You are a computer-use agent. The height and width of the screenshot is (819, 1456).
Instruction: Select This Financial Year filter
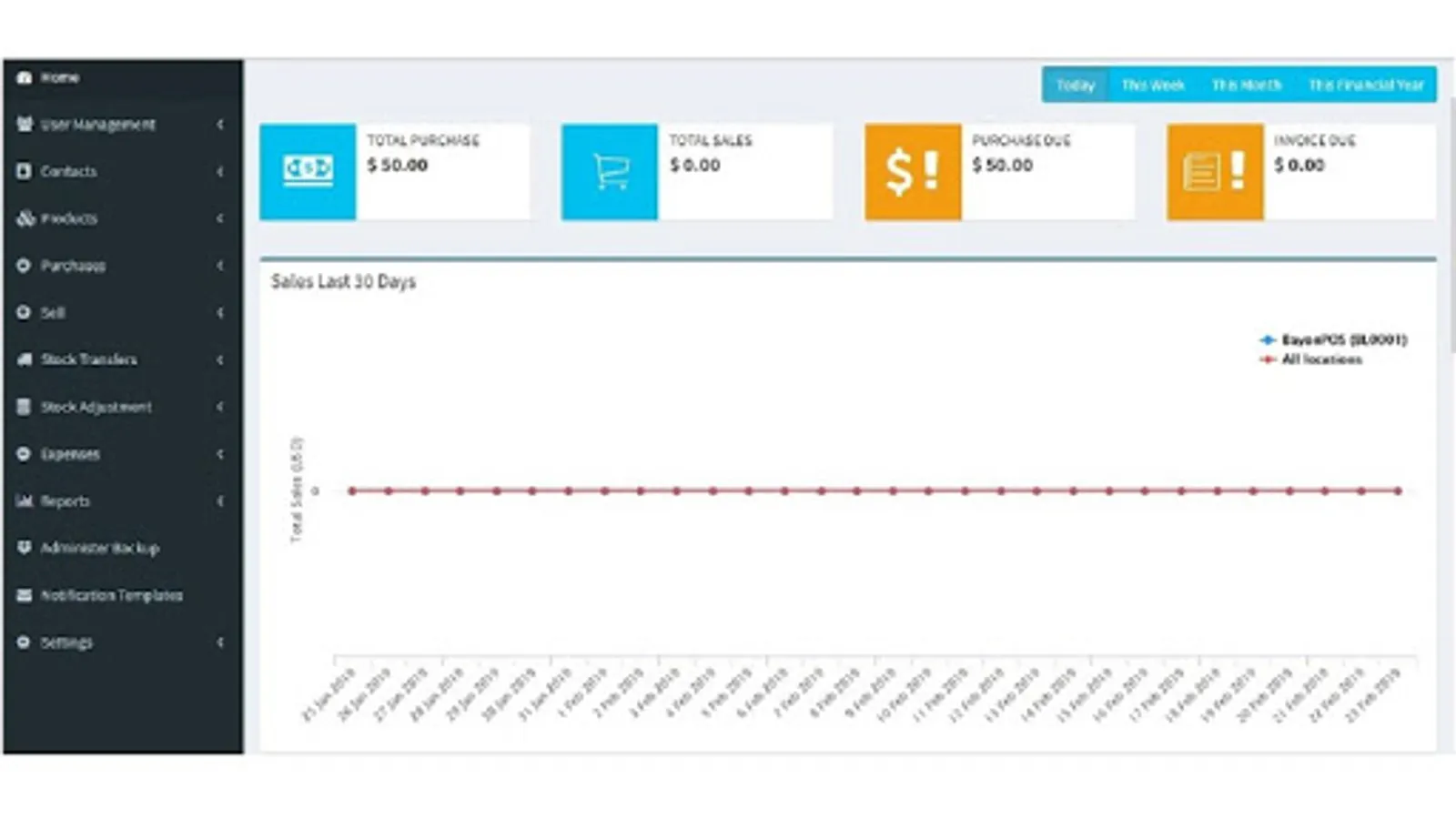click(1366, 85)
